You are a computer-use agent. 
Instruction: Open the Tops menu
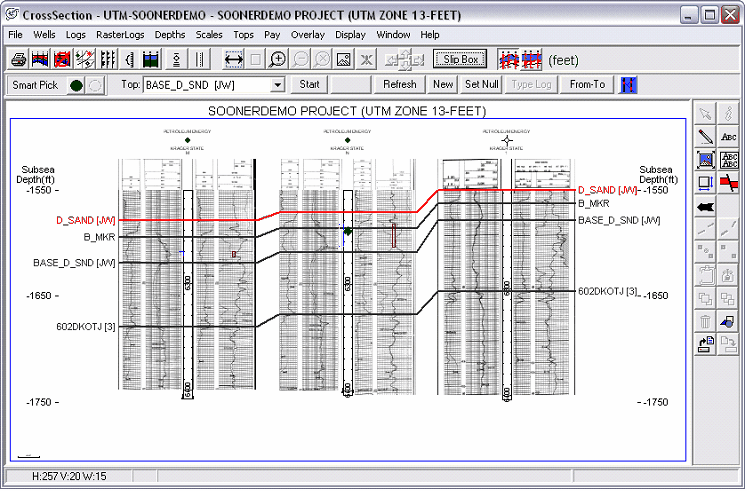(x=243, y=34)
